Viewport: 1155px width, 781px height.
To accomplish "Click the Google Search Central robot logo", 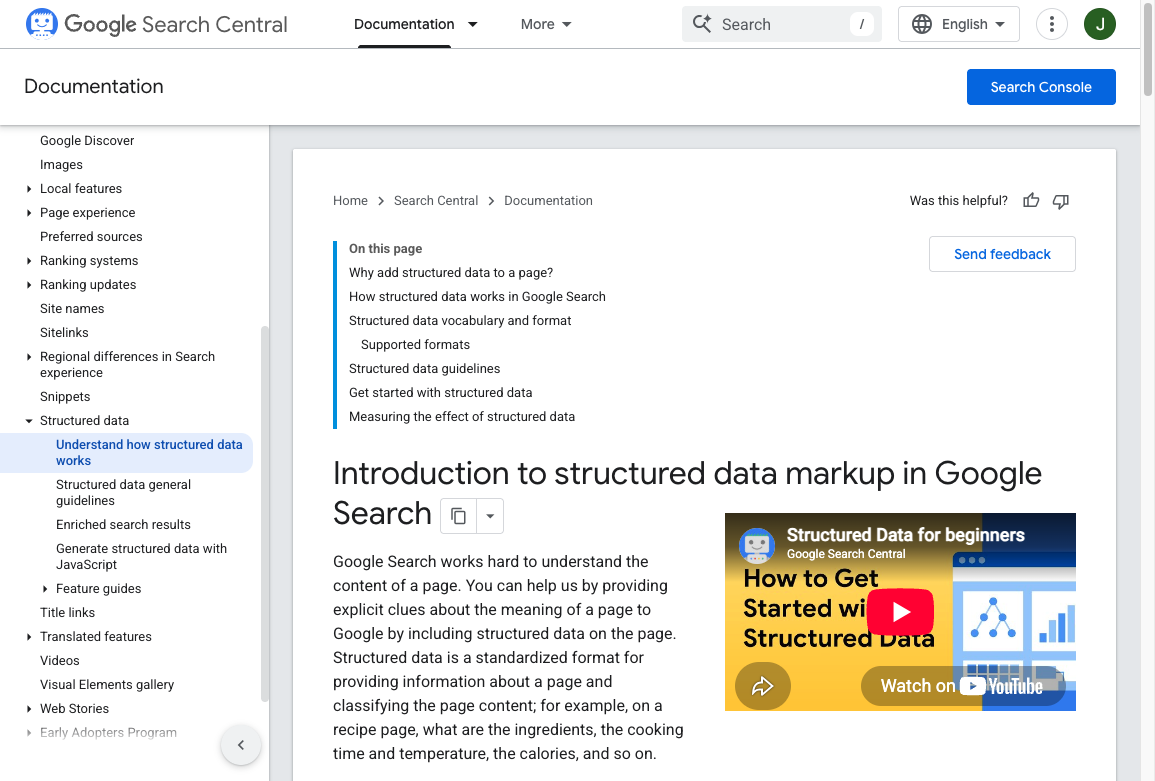I will click(x=41, y=24).
